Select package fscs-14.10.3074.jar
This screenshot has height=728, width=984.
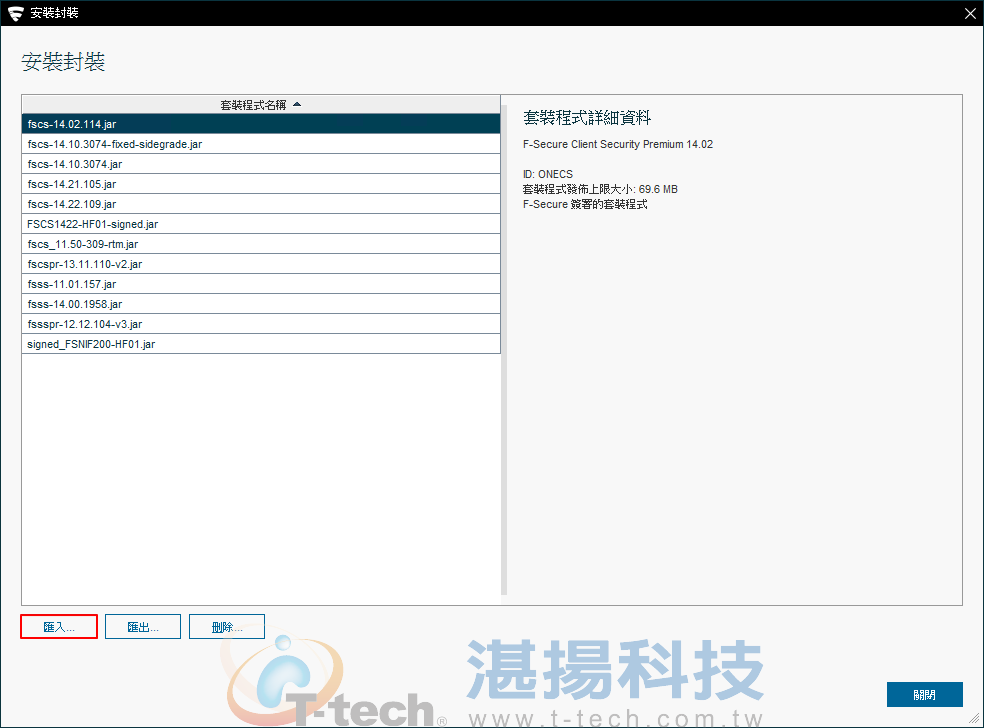tap(261, 164)
